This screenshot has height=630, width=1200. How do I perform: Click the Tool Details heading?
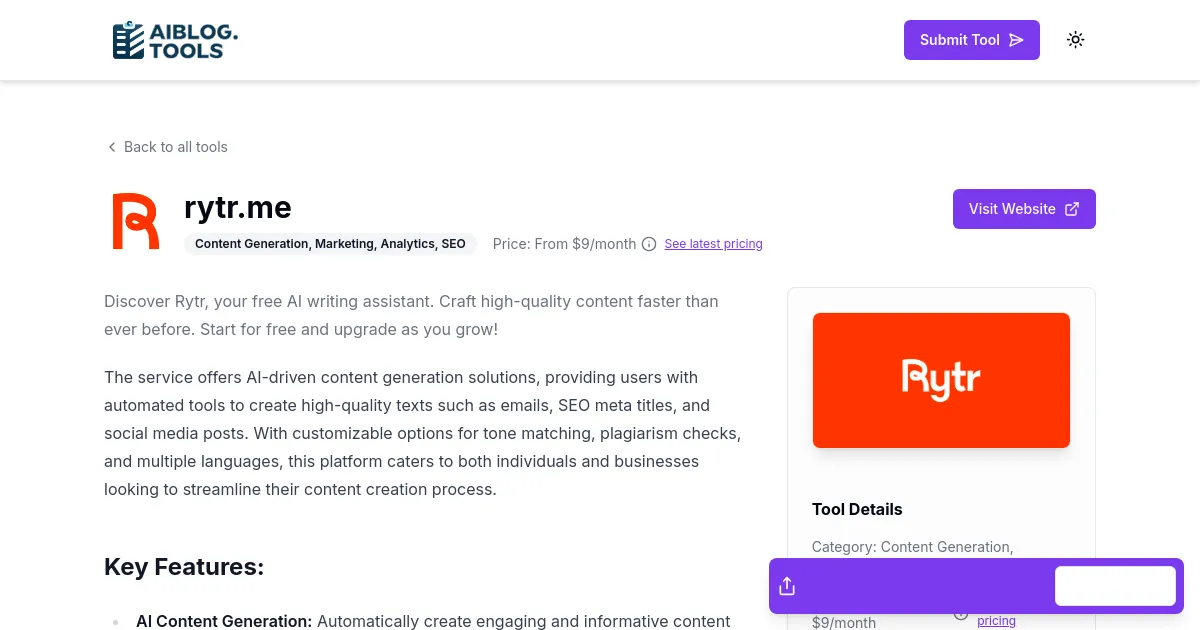click(x=857, y=509)
